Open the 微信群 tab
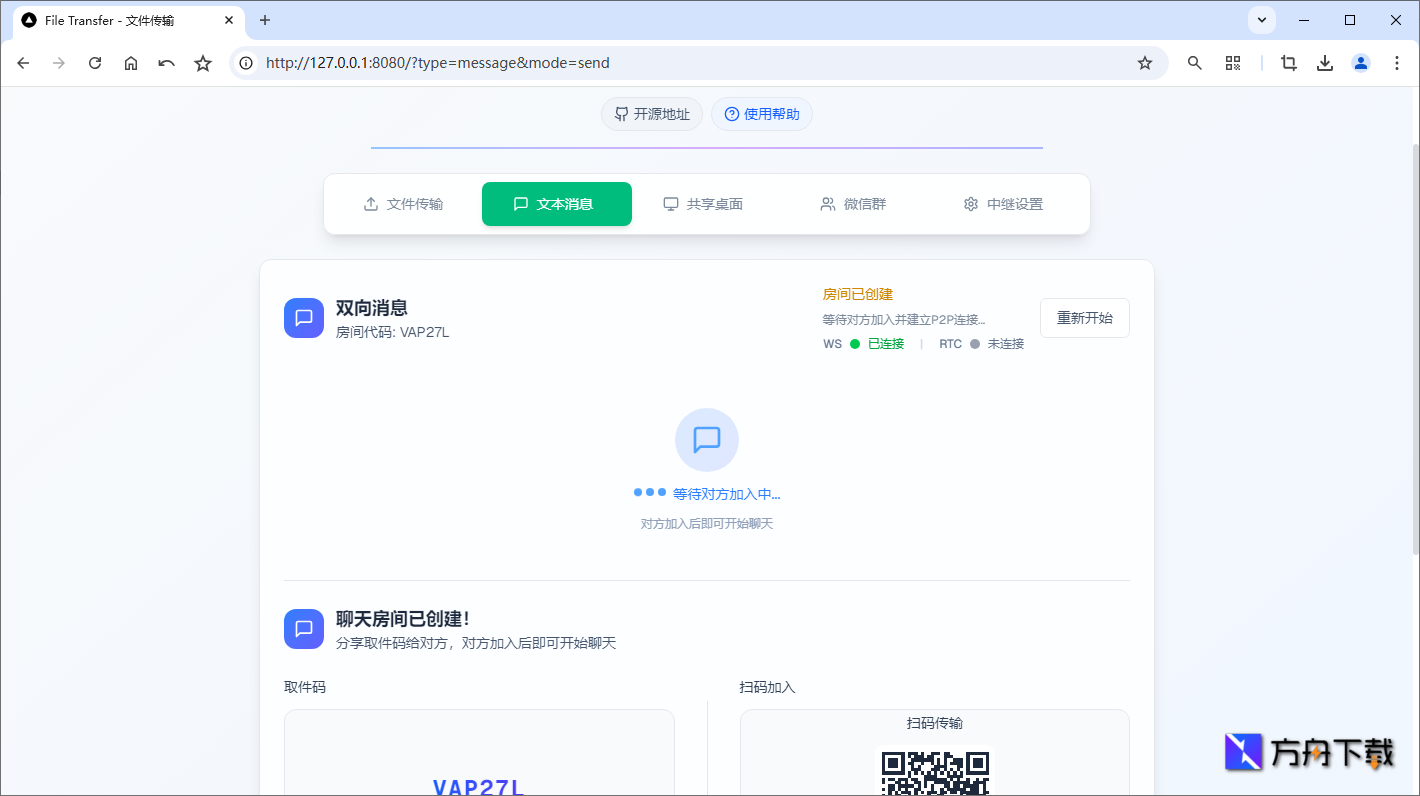 pos(853,203)
